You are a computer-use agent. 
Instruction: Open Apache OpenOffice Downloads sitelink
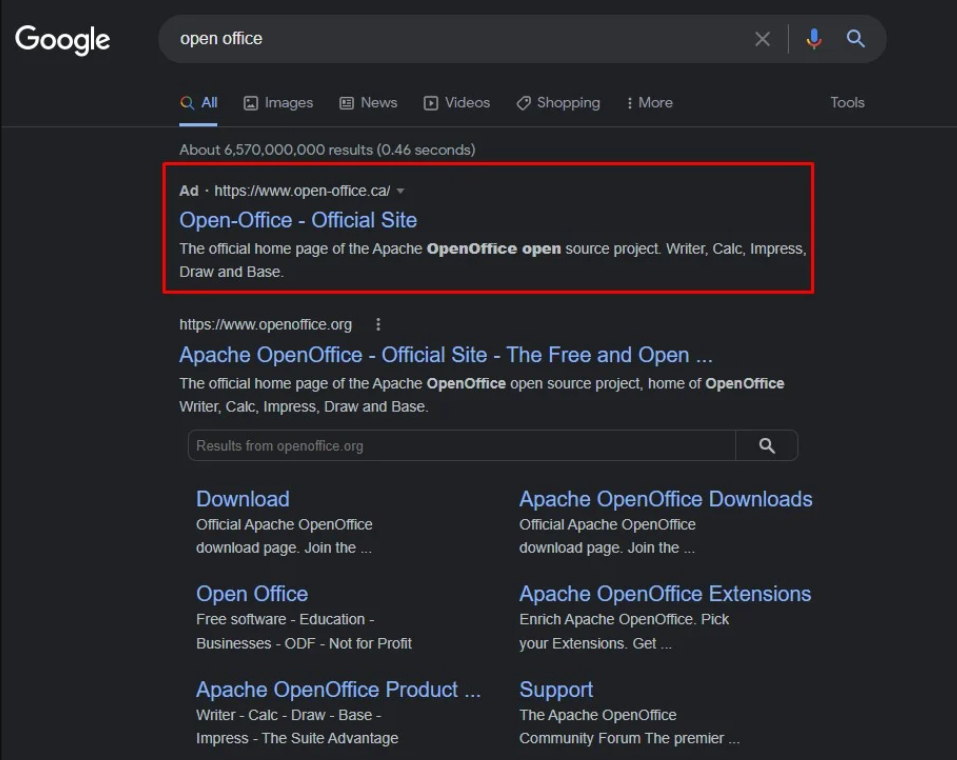click(665, 499)
